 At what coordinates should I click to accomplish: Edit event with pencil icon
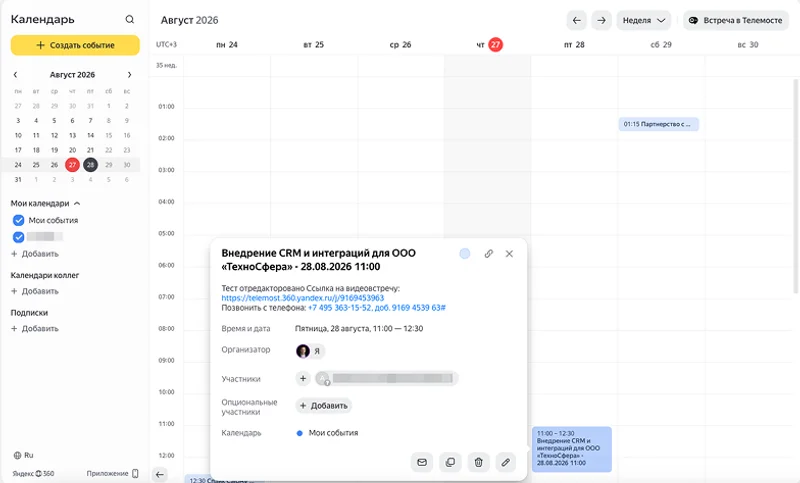click(505, 462)
